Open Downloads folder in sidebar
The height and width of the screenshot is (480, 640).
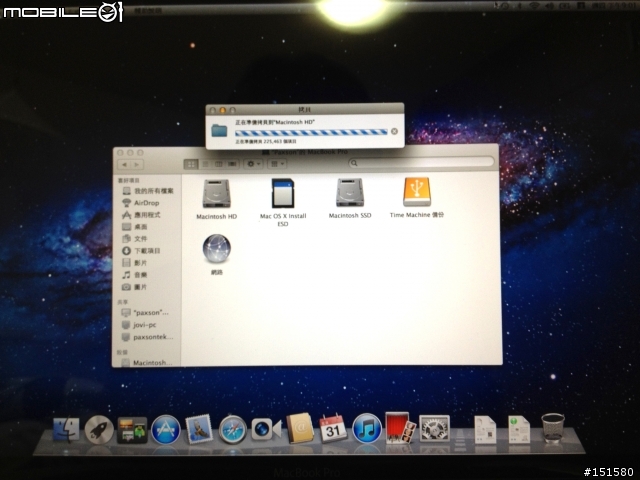click(141, 251)
